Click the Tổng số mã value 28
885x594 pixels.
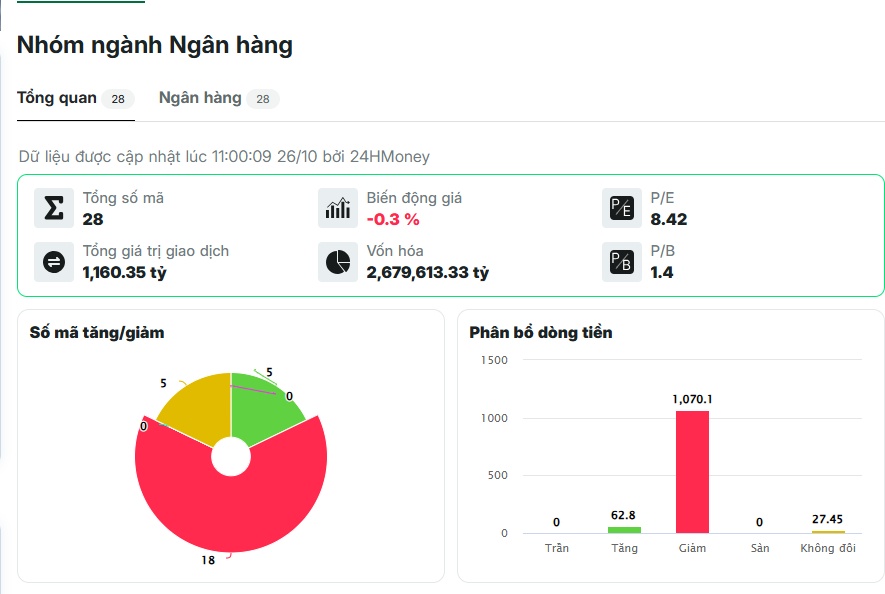[x=93, y=219]
